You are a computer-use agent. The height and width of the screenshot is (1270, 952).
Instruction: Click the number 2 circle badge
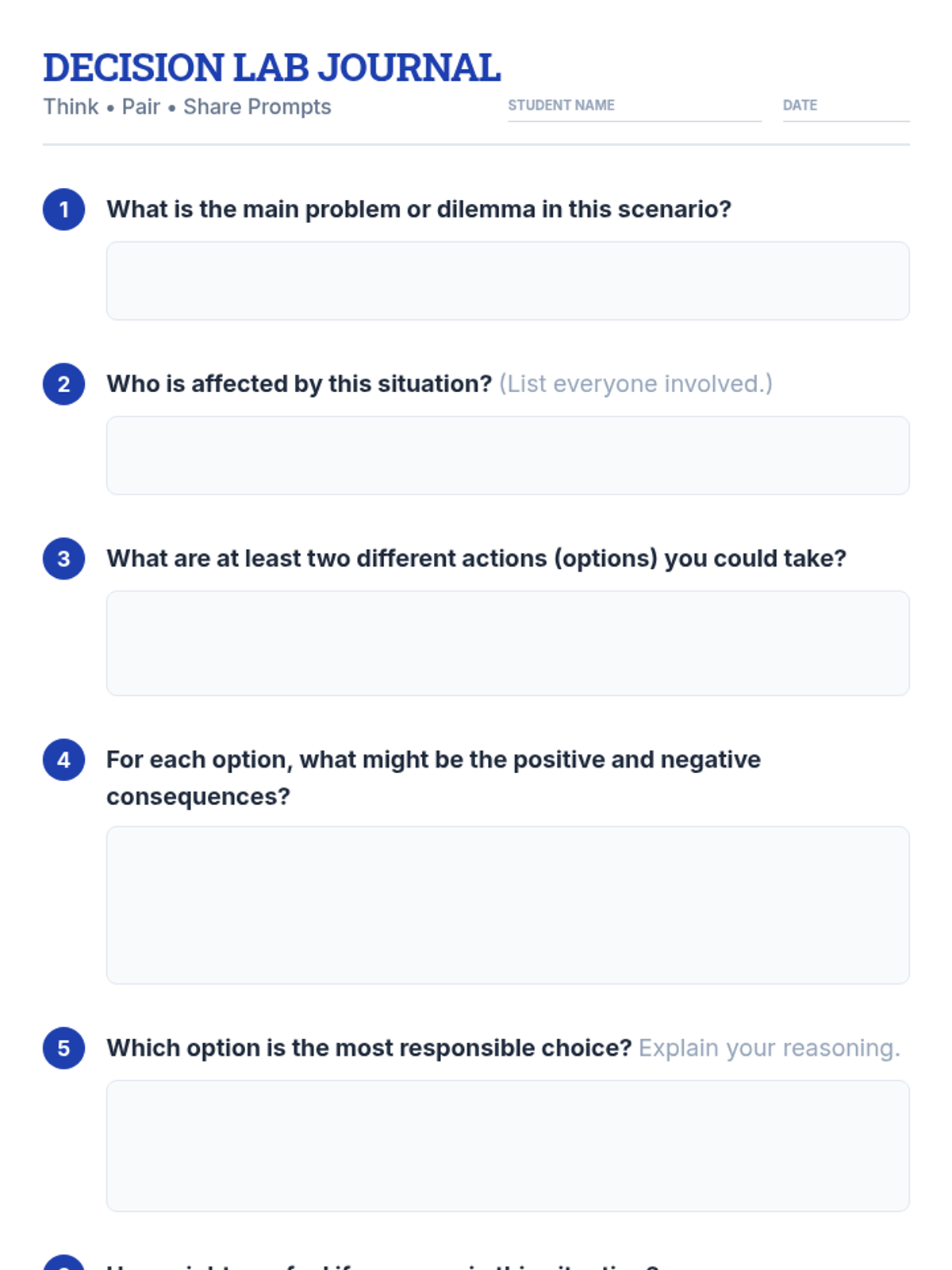coord(63,384)
